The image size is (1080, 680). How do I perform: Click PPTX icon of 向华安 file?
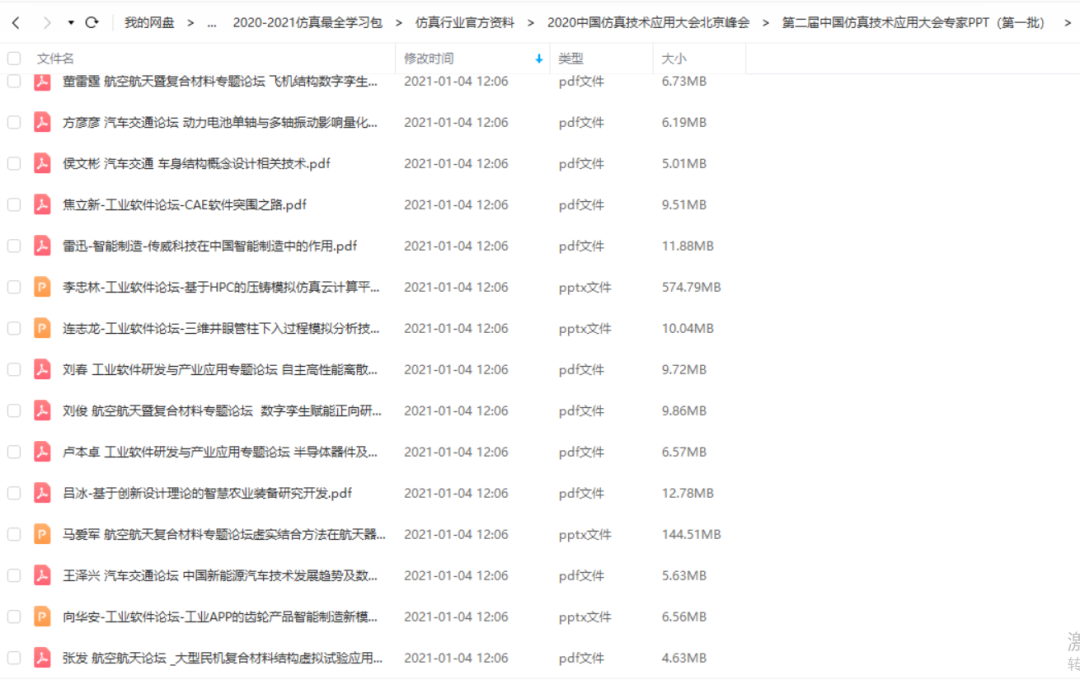42,617
